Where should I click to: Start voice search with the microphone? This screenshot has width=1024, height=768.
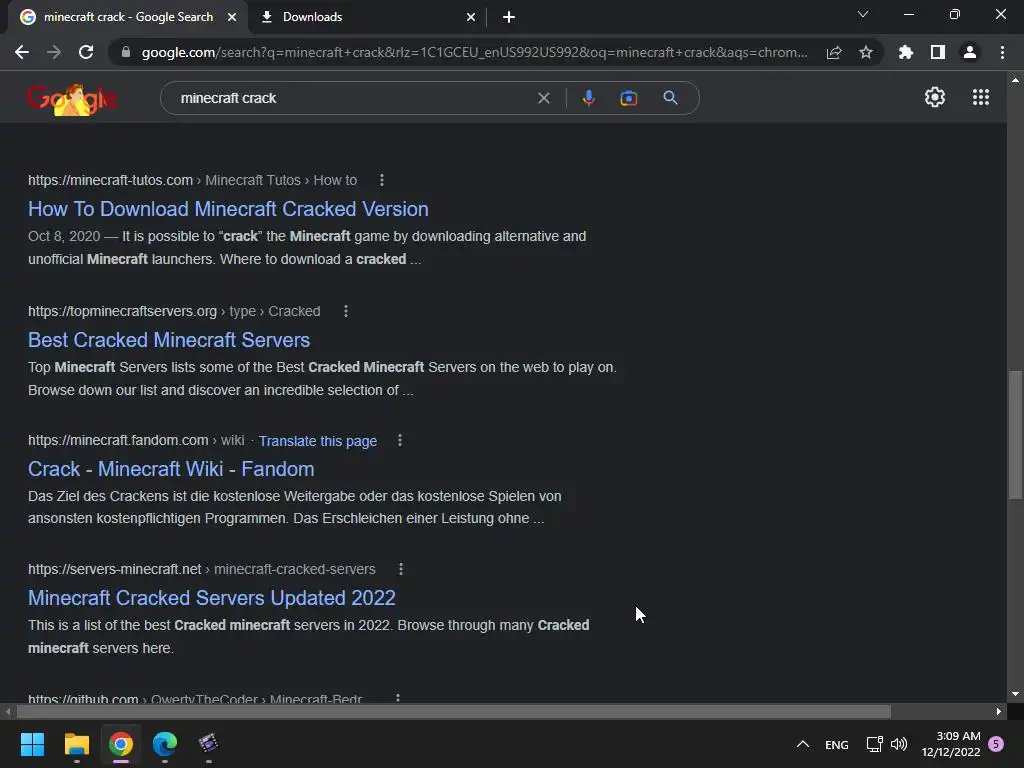coord(588,98)
